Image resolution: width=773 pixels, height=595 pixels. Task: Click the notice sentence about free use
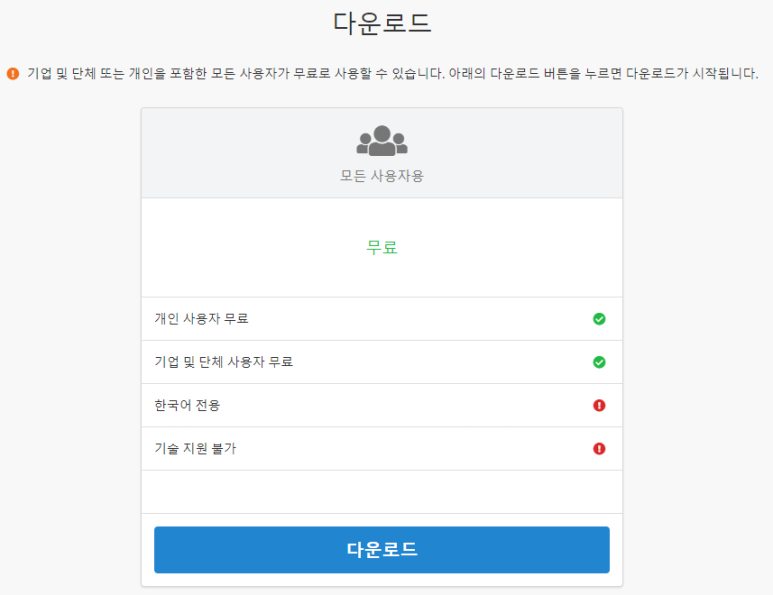coord(393,74)
